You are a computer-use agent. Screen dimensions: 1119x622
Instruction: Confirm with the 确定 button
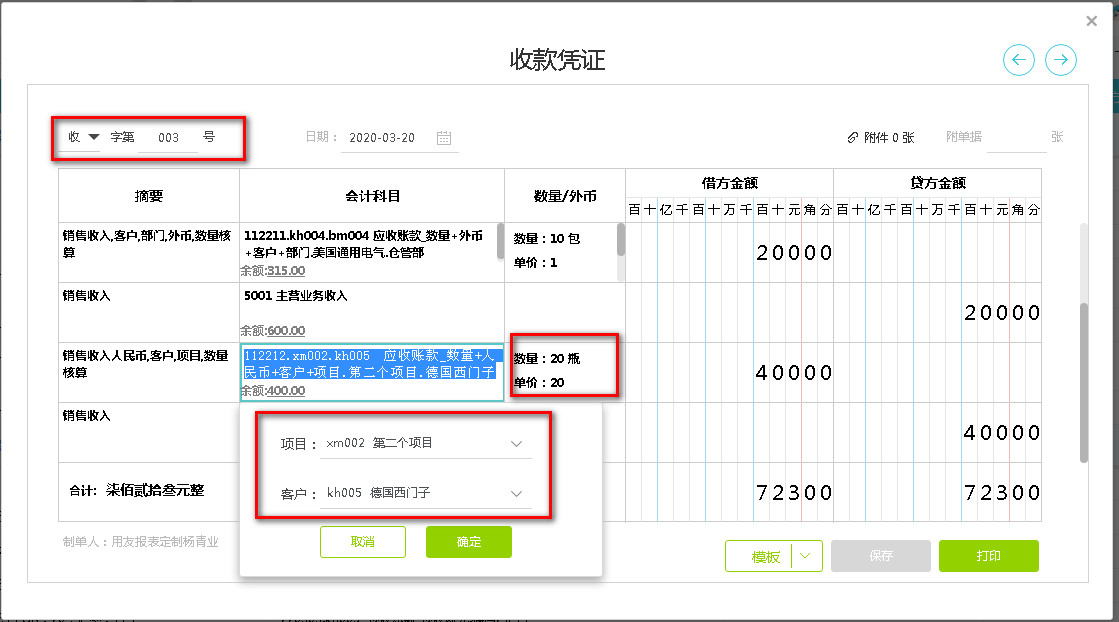[x=468, y=542]
